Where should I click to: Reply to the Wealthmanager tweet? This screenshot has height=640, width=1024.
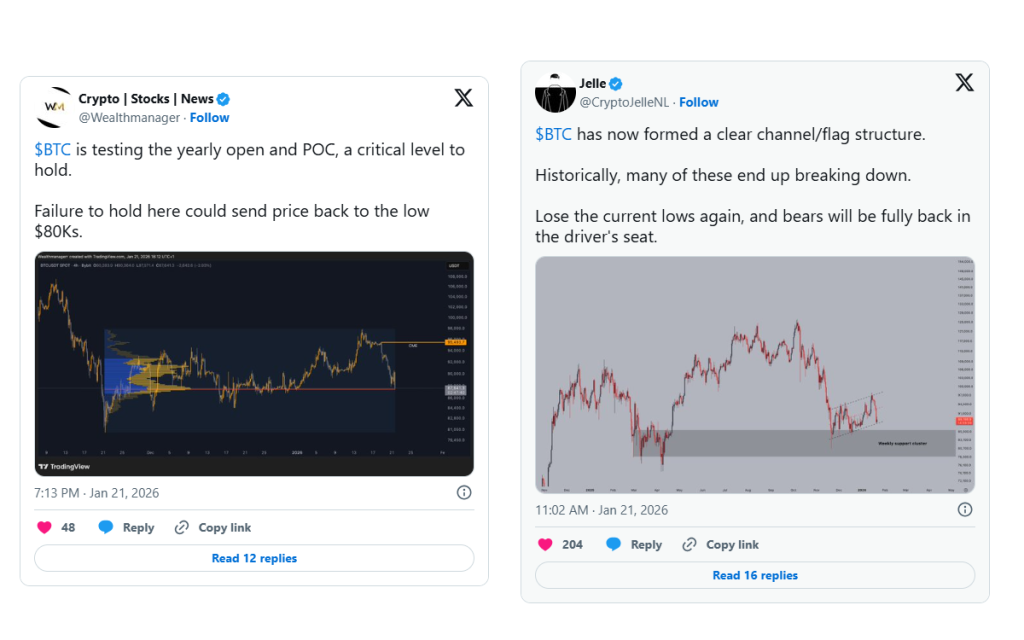(x=126, y=528)
